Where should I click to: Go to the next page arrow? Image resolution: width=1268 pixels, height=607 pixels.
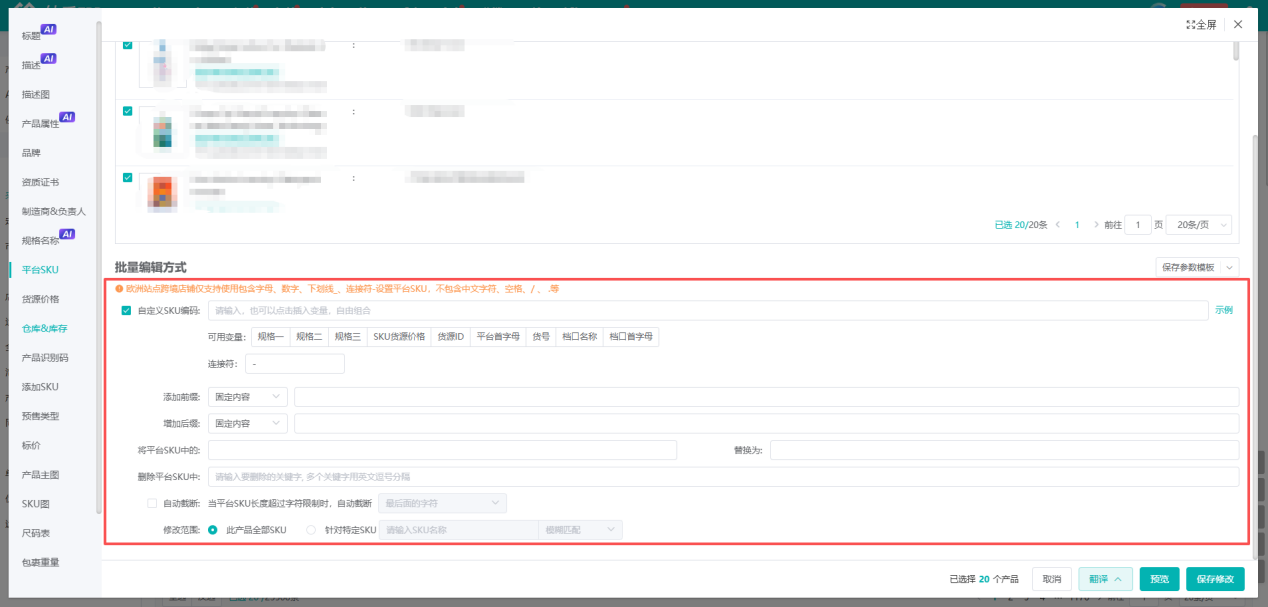click(1096, 225)
